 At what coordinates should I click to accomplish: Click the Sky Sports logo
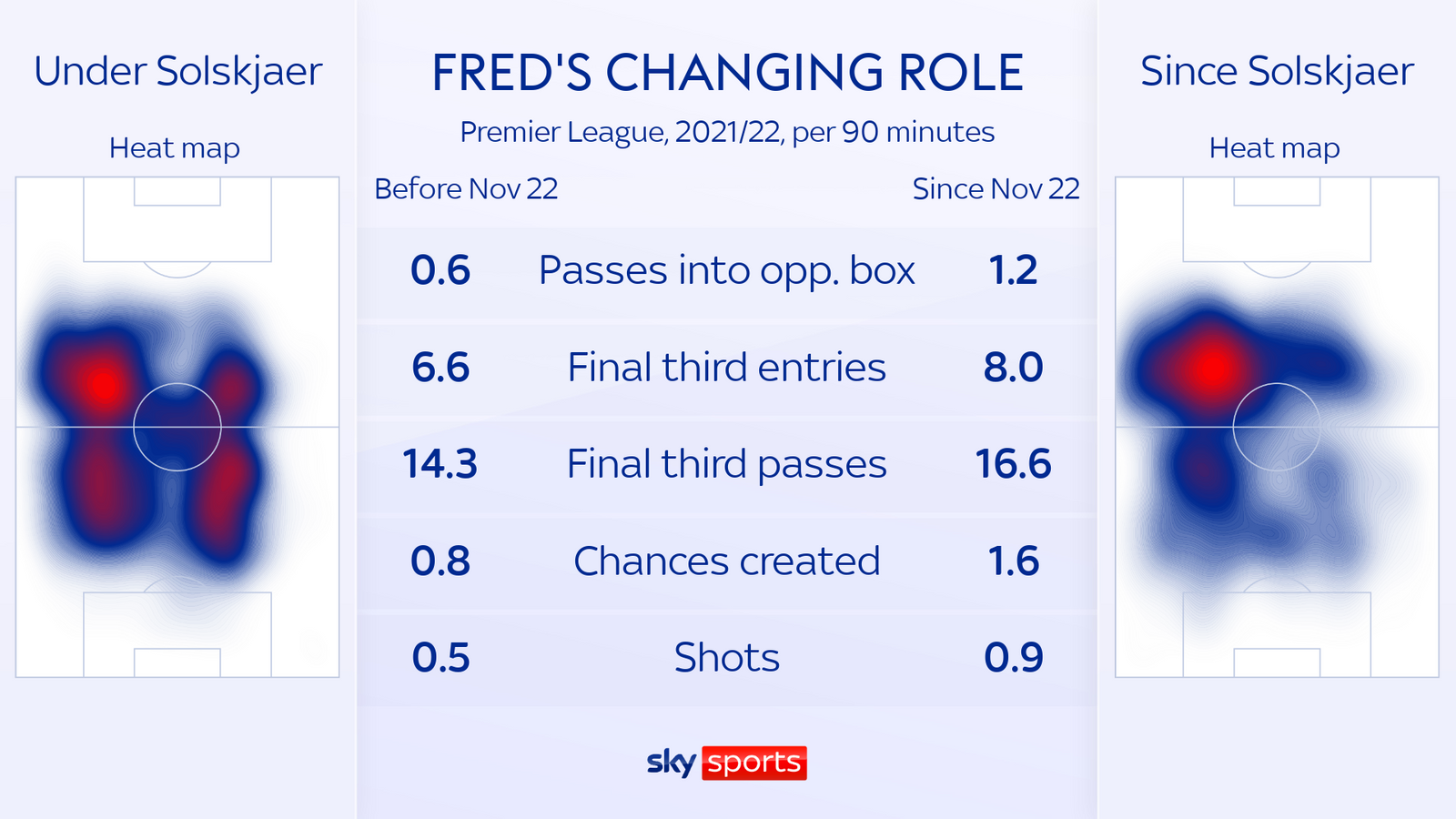click(x=726, y=763)
